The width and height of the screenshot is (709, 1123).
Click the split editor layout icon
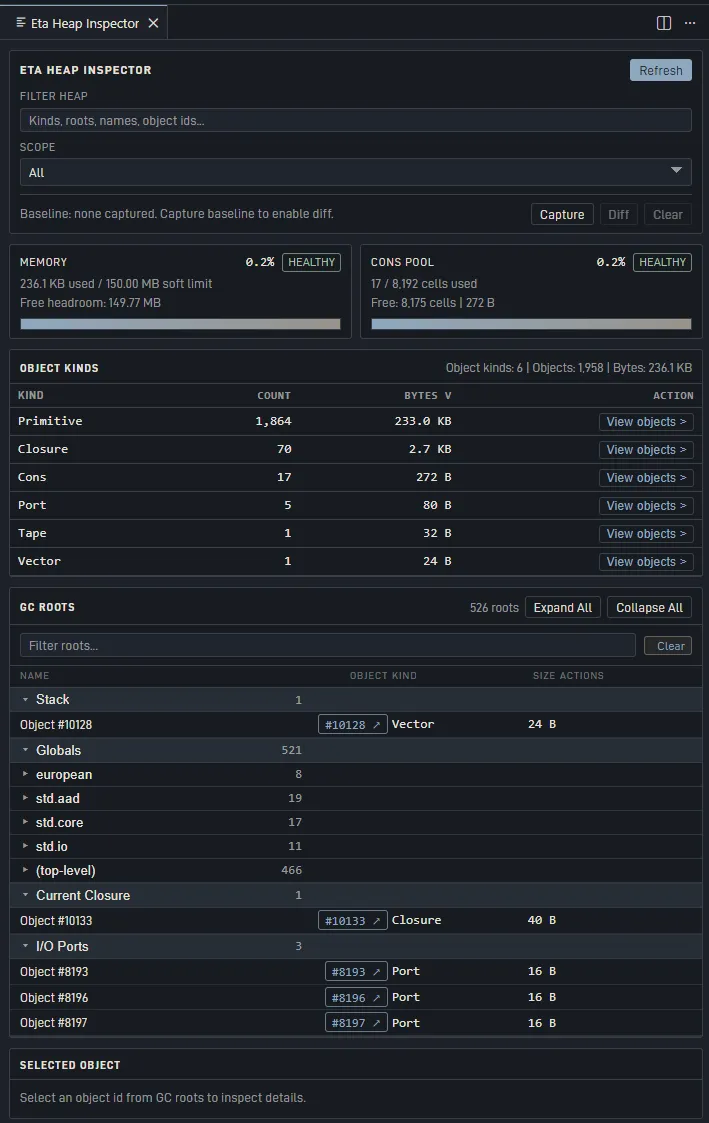pos(664,23)
